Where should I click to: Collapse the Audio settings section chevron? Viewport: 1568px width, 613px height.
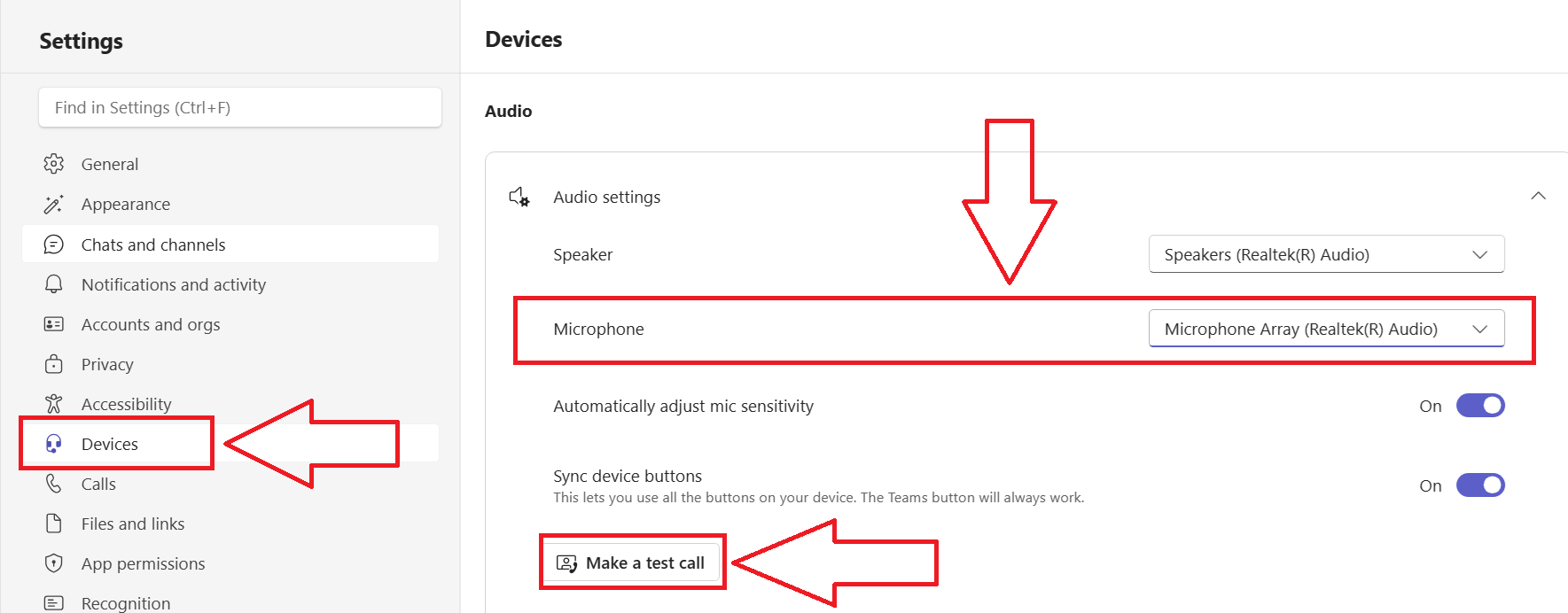point(1538,196)
